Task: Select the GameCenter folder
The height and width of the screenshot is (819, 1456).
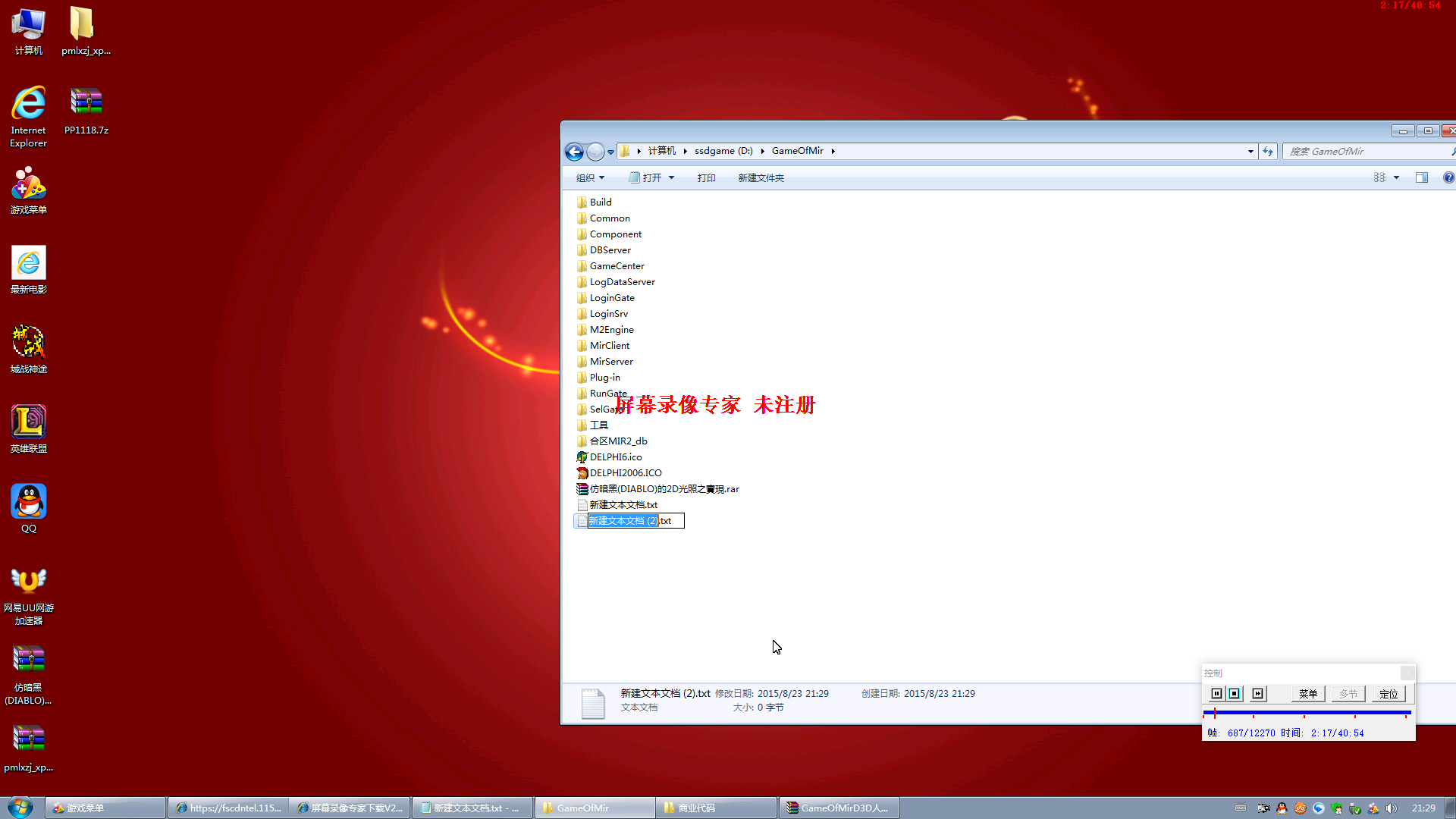Action: 610,266
